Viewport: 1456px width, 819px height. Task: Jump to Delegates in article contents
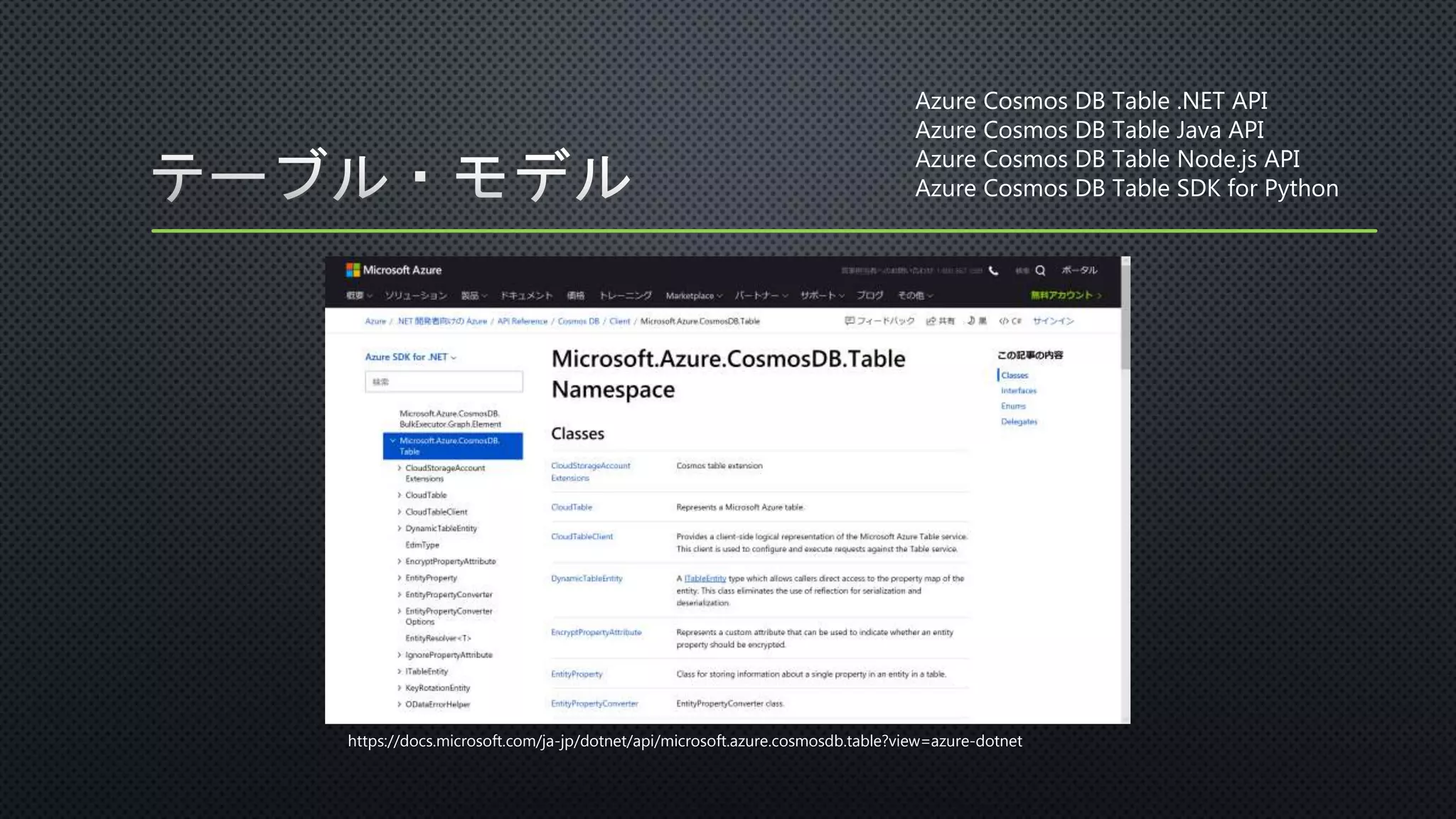tap(1019, 422)
